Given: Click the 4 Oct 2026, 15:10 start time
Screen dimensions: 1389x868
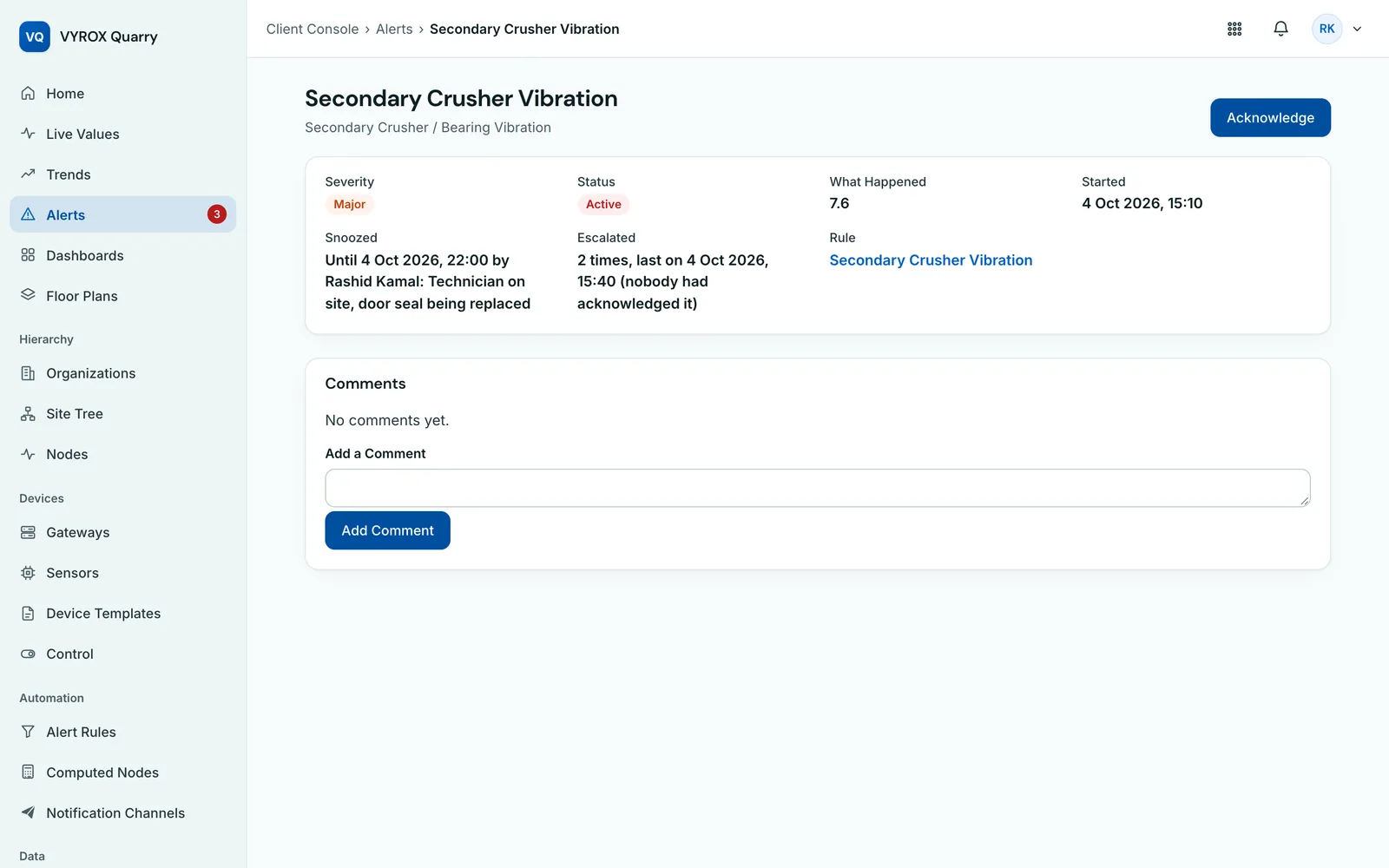Looking at the screenshot, I should (x=1142, y=203).
